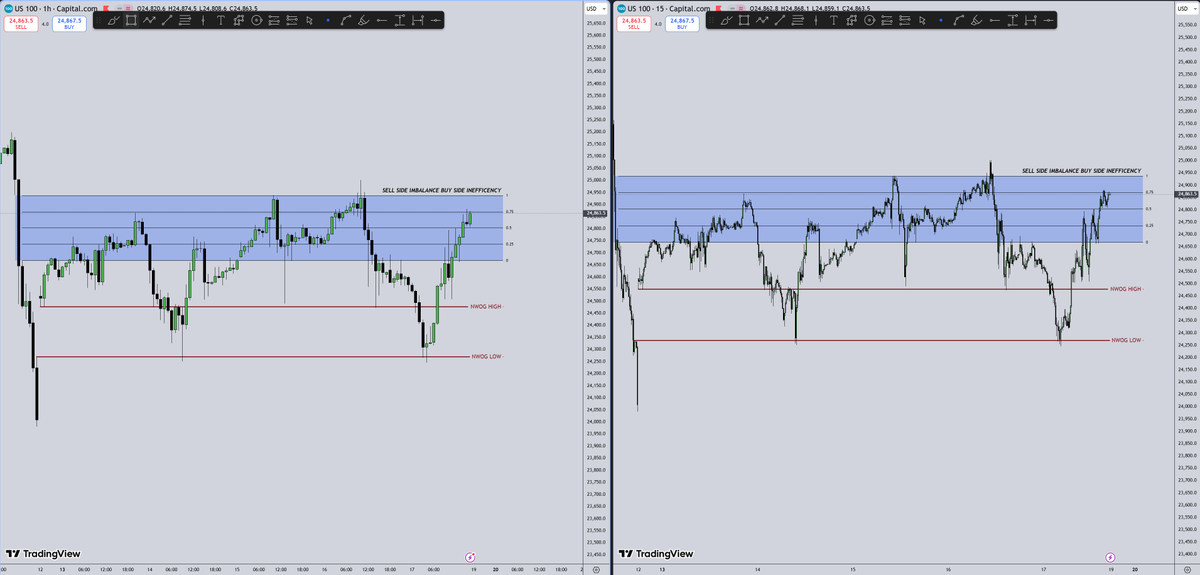Select the Brush tool in the 1h chart toolbar
Viewport: 1200px width, 575px height.
coord(115,20)
